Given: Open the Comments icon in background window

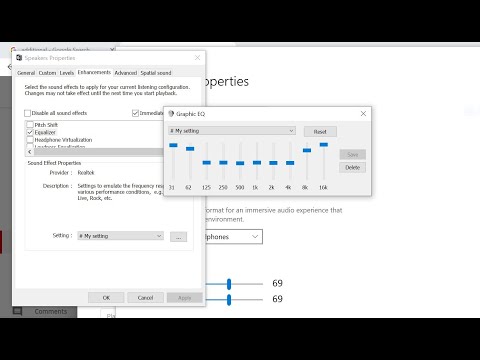Looking at the screenshot, I should point(17,311).
